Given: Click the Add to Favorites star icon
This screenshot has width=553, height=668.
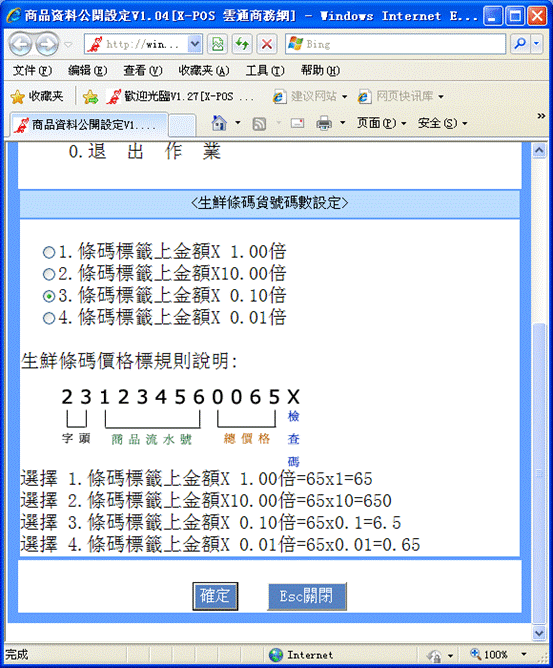Looking at the screenshot, I should pos(91,97).
